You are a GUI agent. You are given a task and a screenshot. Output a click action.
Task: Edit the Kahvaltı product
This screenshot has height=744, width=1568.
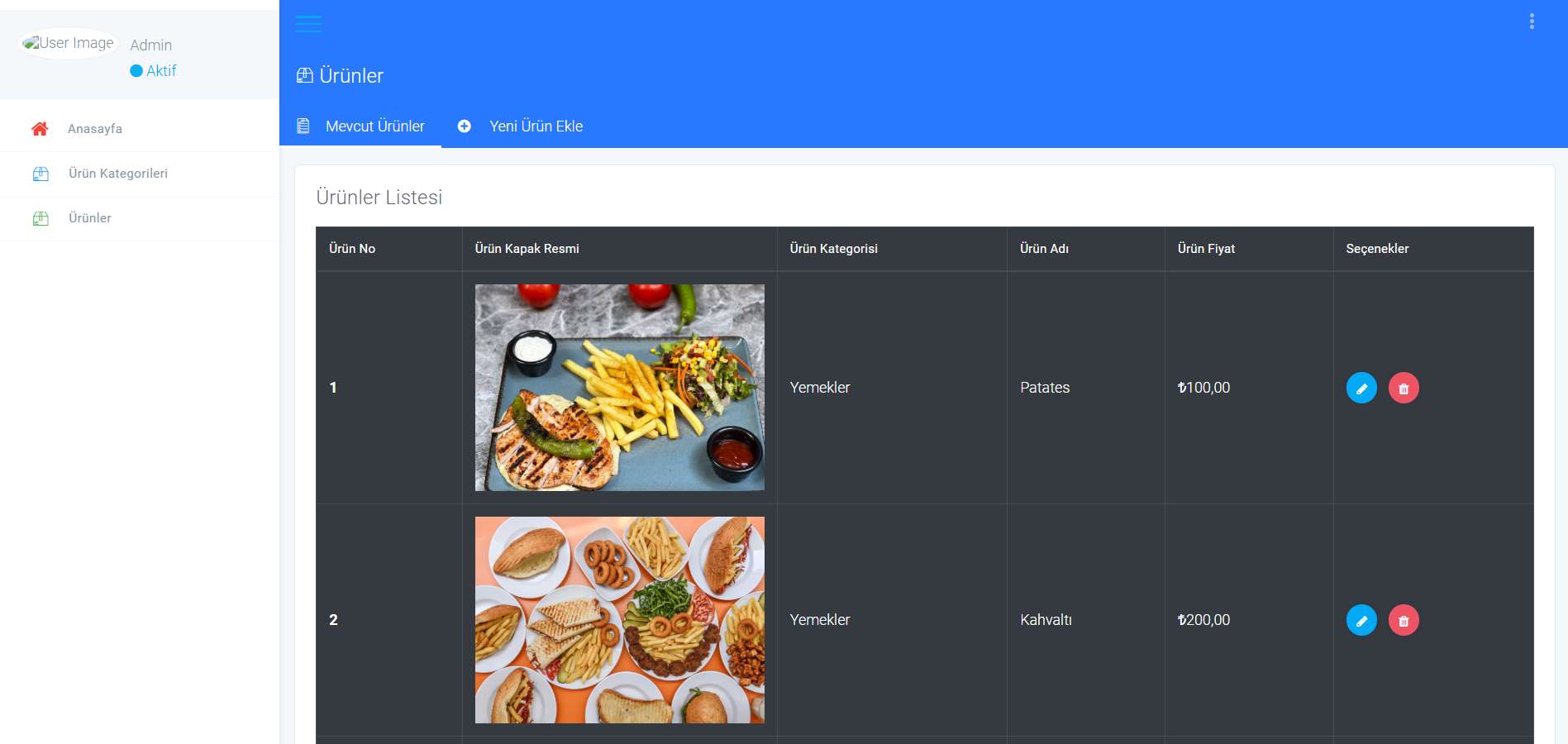point(1361,620)
